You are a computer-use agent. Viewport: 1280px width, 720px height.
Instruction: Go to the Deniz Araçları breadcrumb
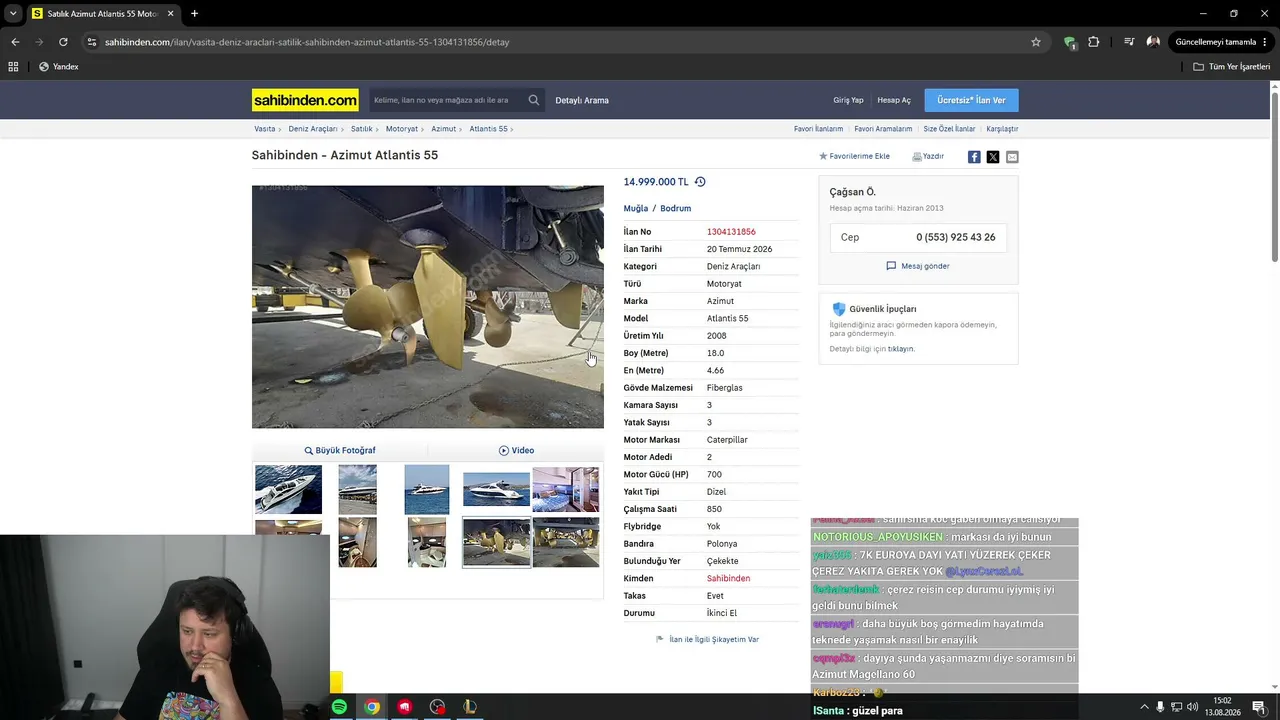[x=313, y=129]
